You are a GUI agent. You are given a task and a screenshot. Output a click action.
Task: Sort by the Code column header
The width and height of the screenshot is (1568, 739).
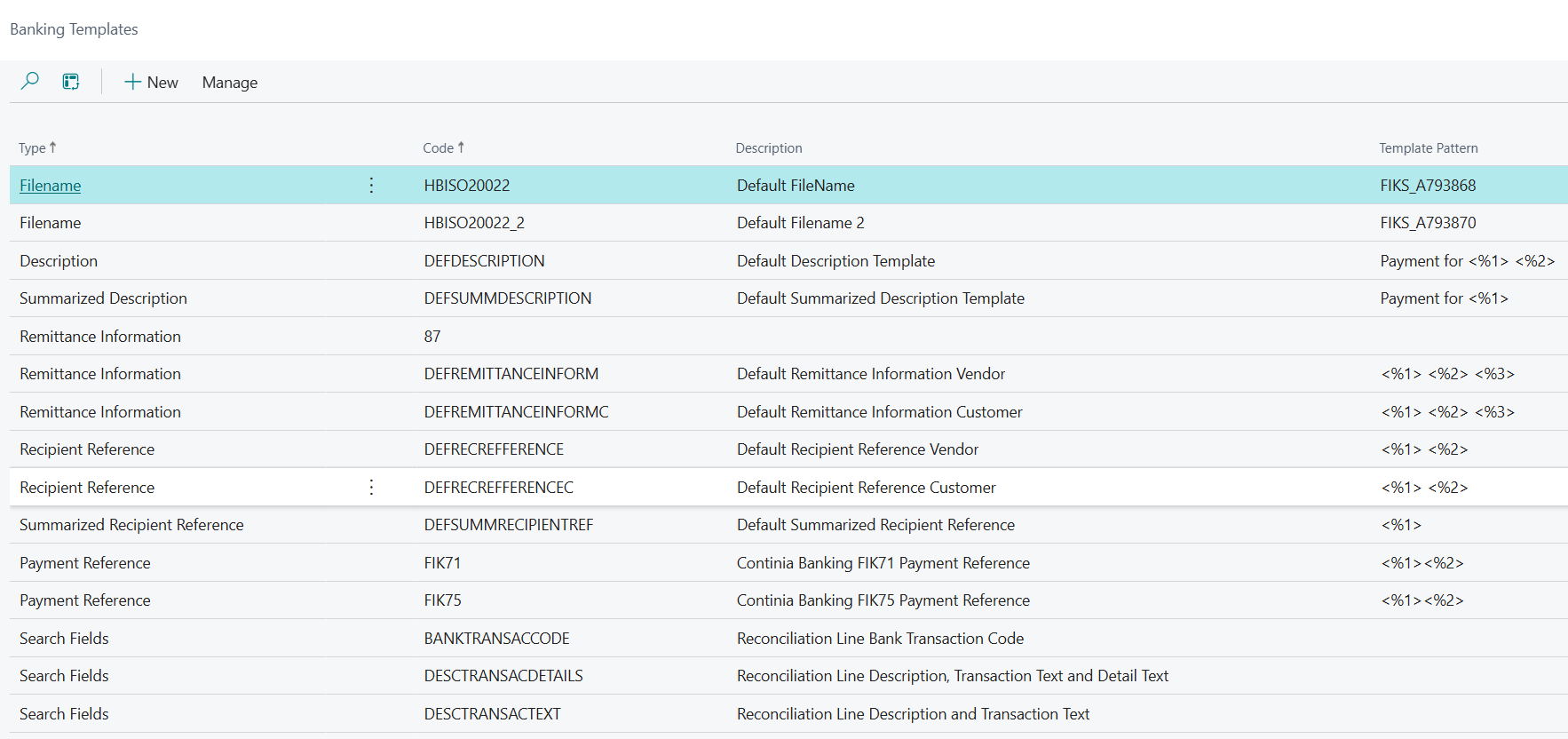pyautogui.click(x=439, y=148)
